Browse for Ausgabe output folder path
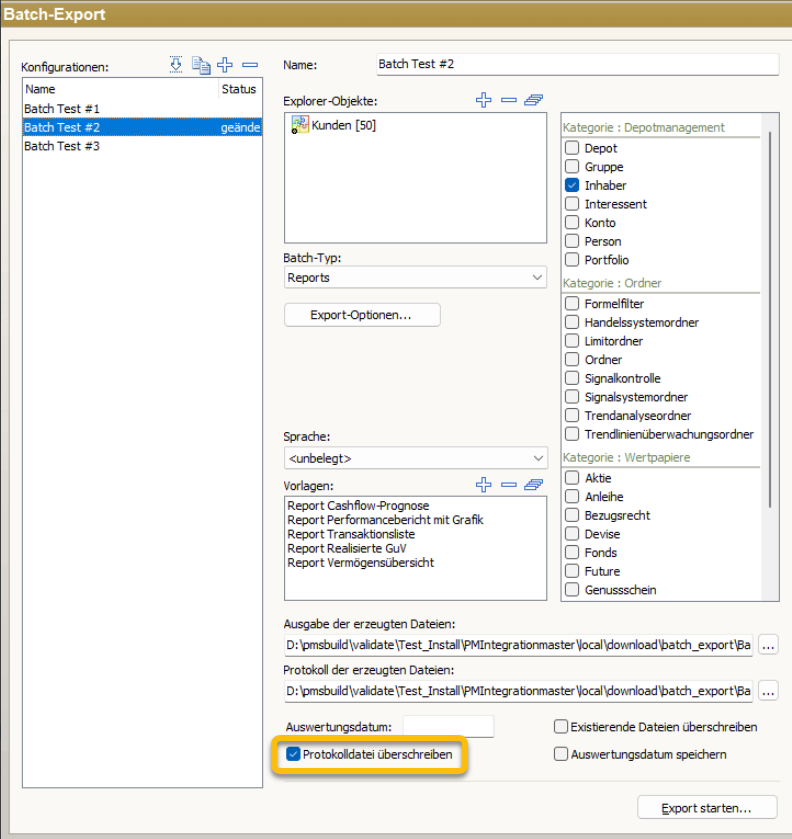Screen dimensions: 792x839 (768, 645)
